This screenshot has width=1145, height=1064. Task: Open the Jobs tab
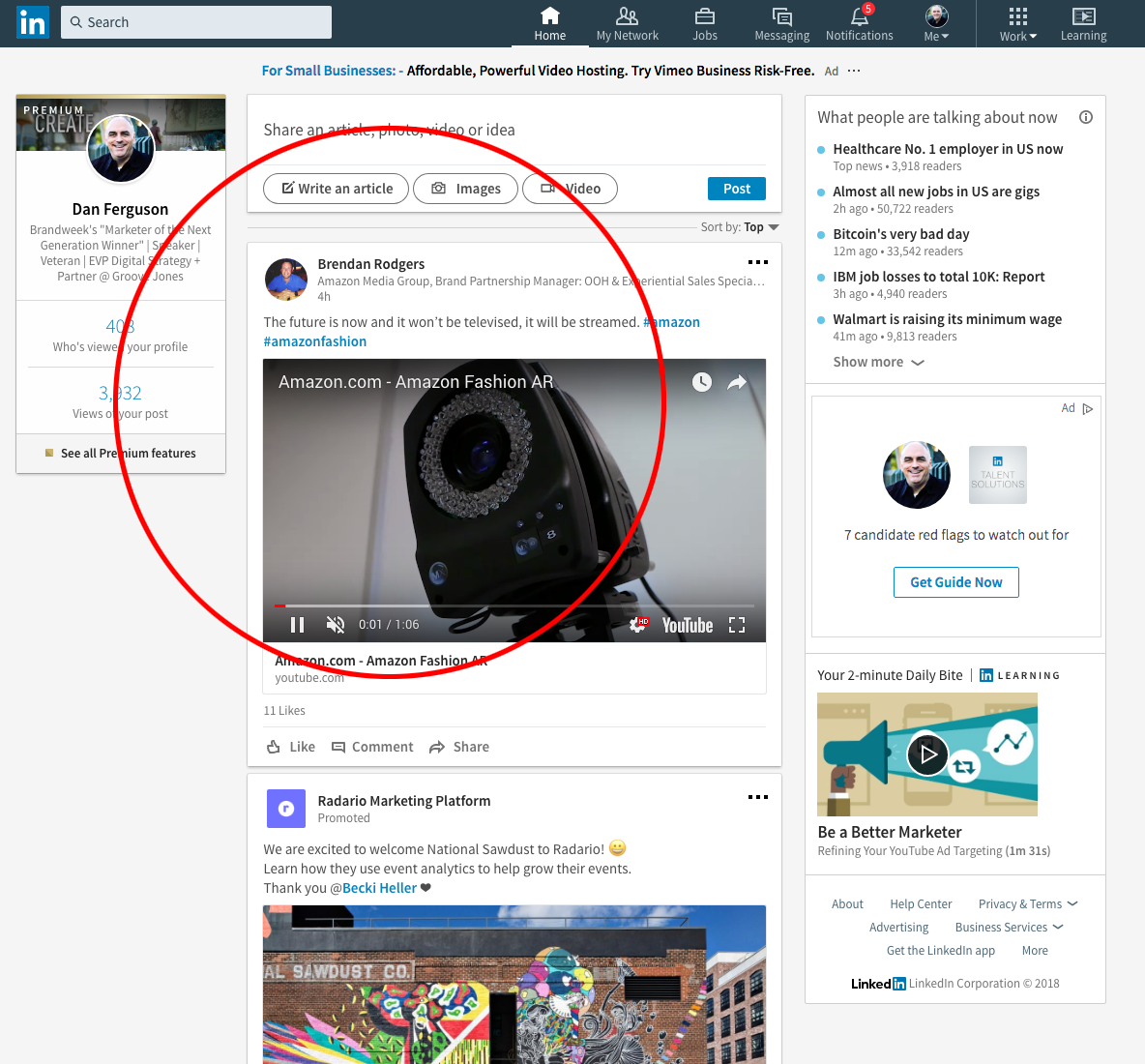(x=705, y=25)
